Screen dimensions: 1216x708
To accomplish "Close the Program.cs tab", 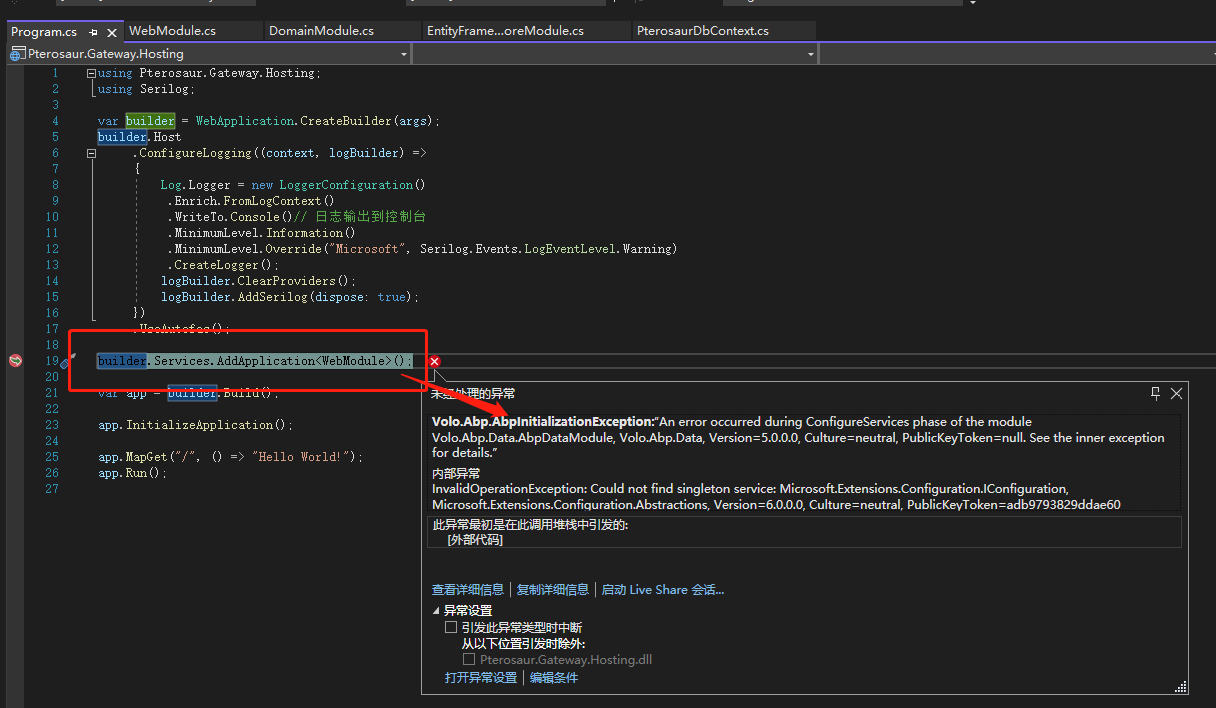I will point(110,31).
